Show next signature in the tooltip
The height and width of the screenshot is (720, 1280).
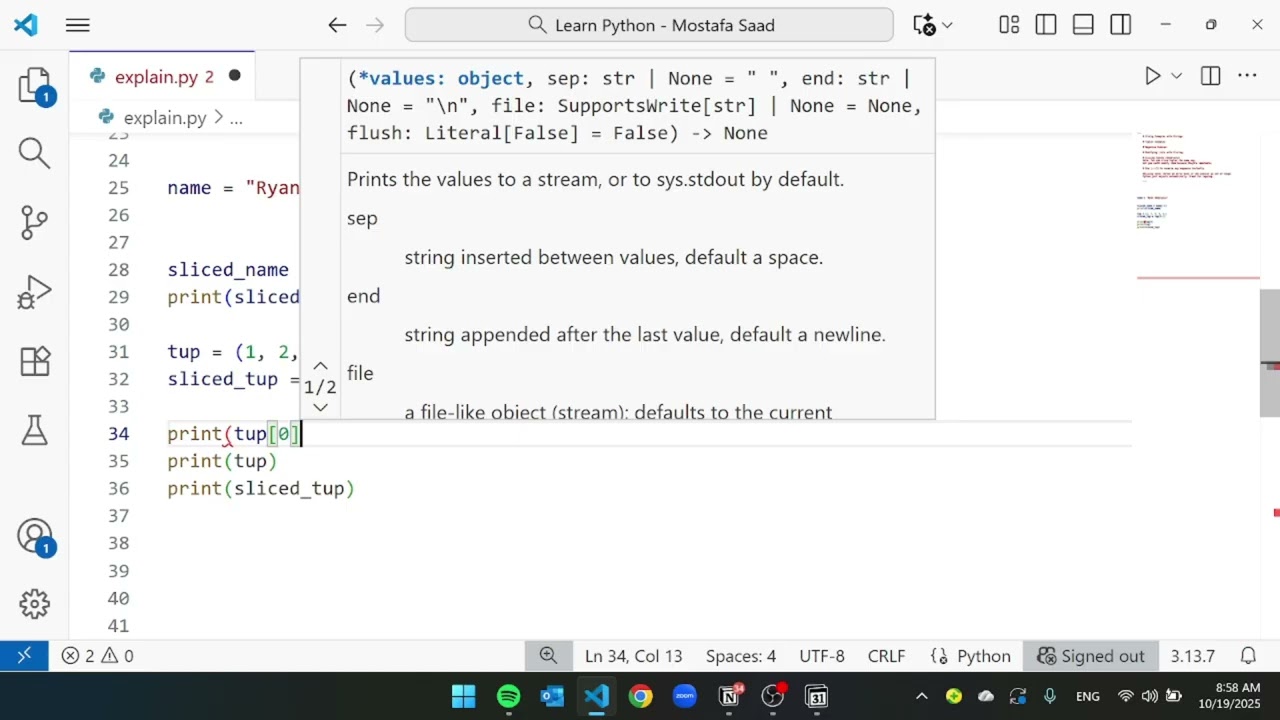[320, 407]
